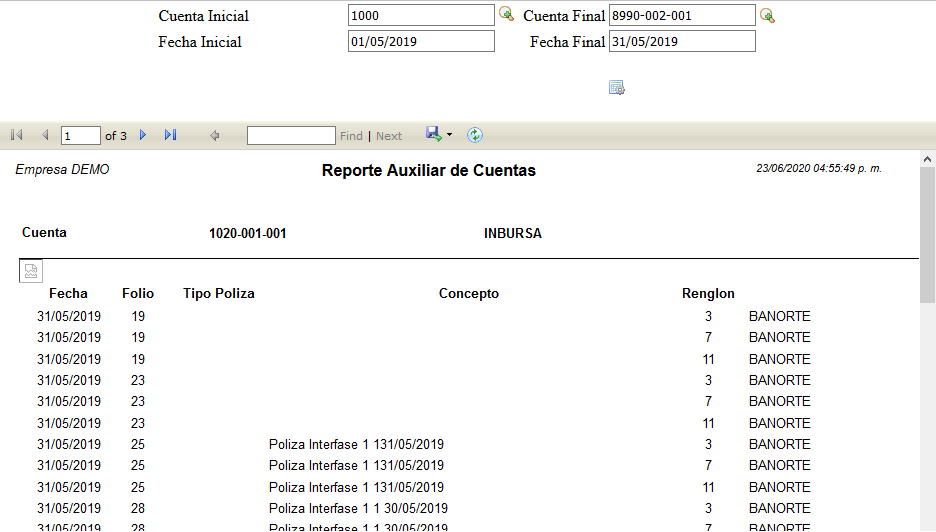
Task: Click the broken image placeholder icon
Action: tap(31, 271)
